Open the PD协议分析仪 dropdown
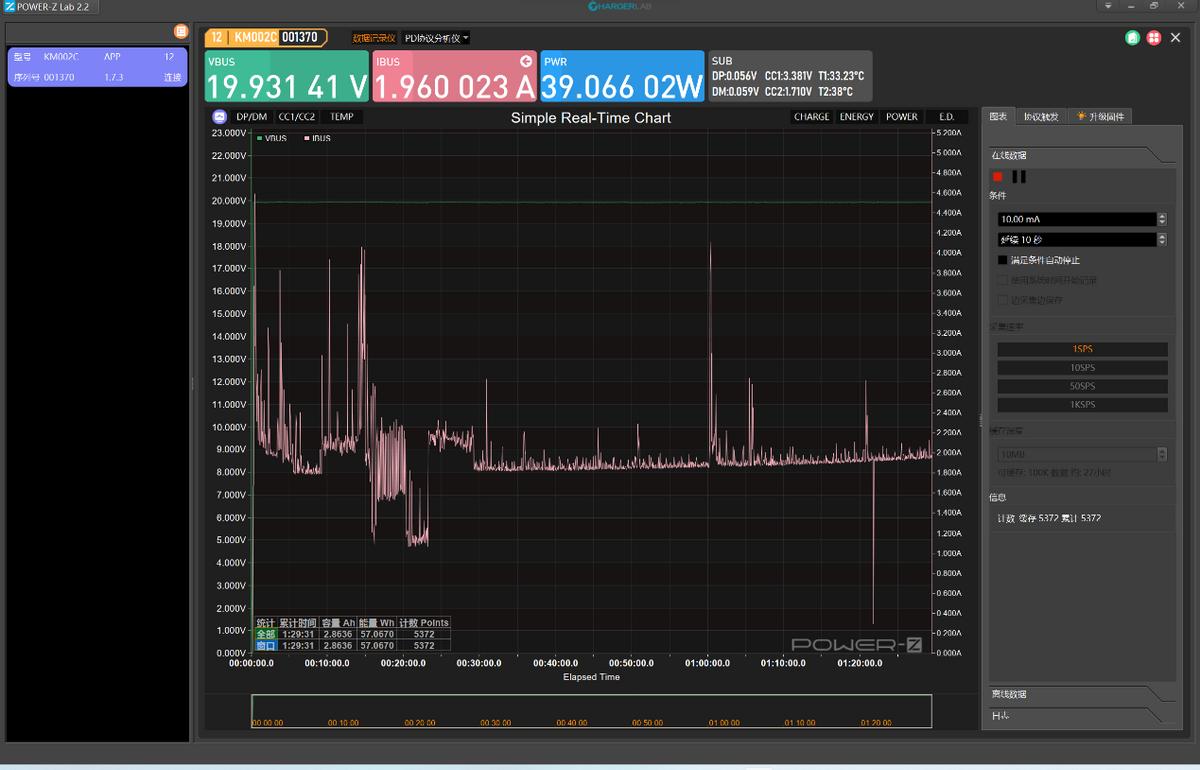The image size is (1200, 770). click(437, 38)
